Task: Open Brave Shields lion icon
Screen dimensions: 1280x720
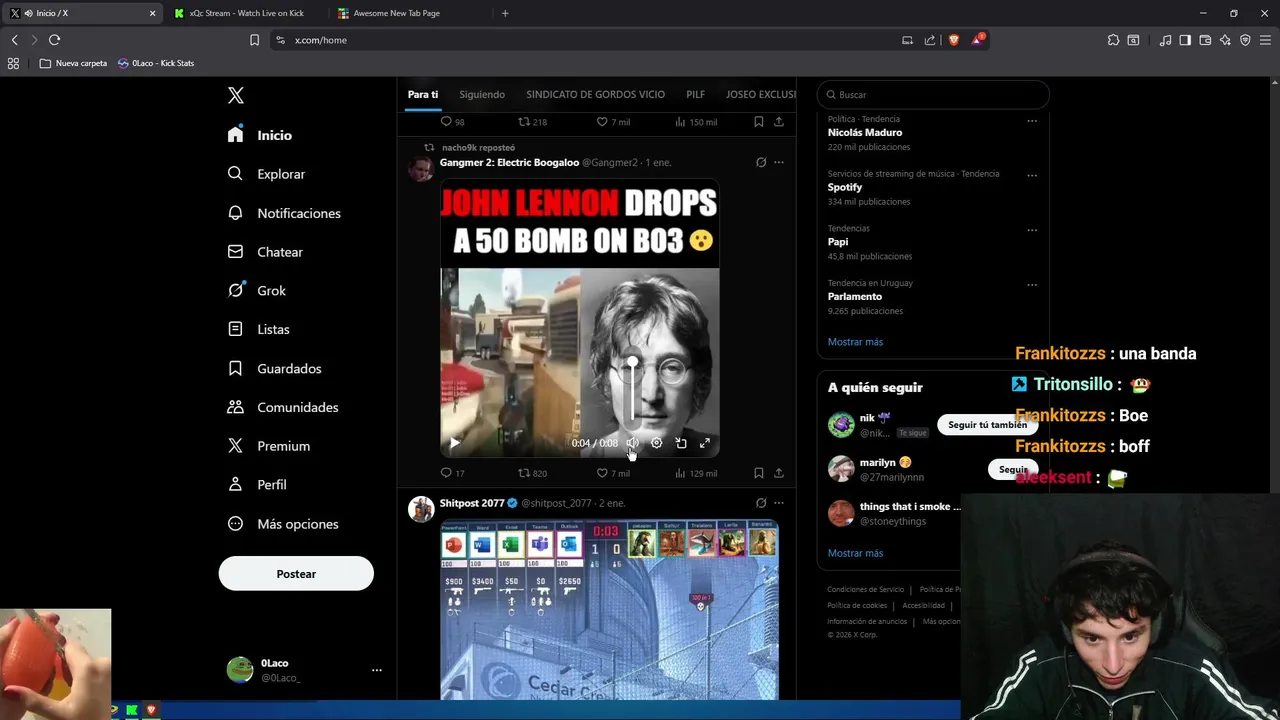Action: coord(953,40)
